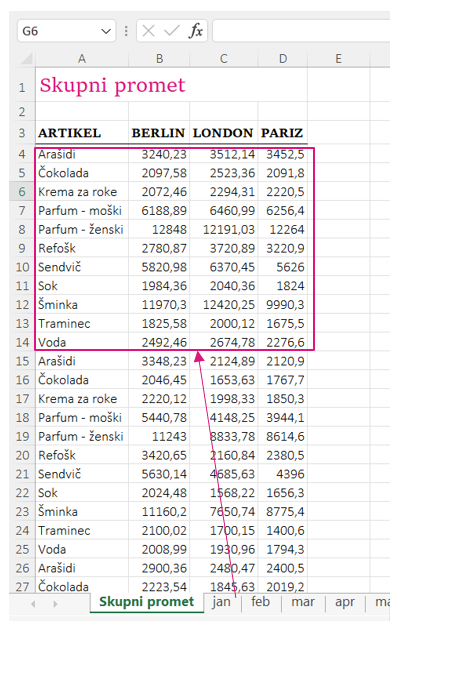Open the Name Box dropdown arrow

[x=106, y=31]
